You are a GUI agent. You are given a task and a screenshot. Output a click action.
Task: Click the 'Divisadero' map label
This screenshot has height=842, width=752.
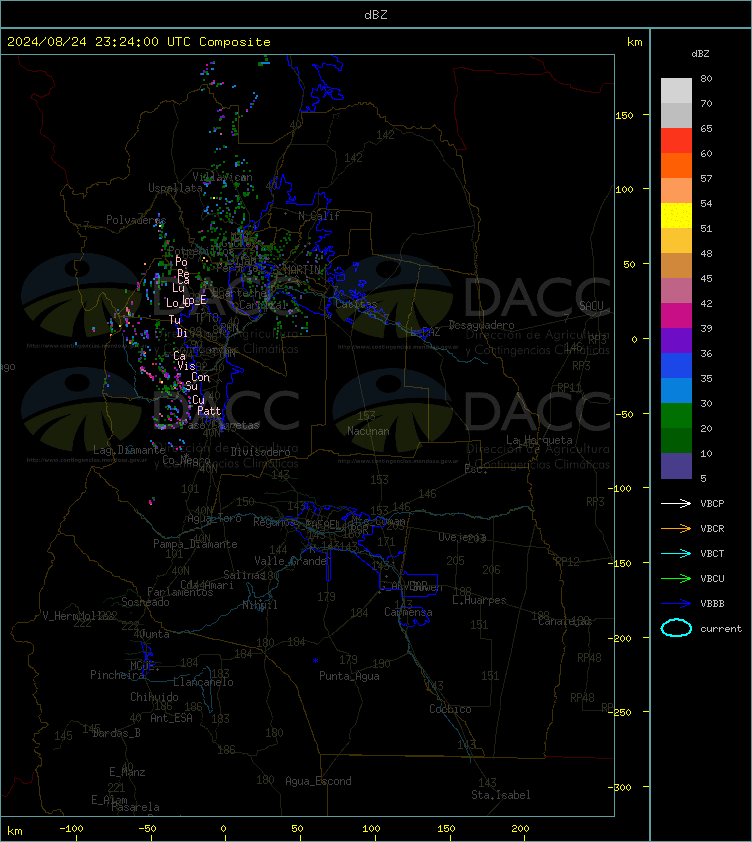[x=261, y=452]
